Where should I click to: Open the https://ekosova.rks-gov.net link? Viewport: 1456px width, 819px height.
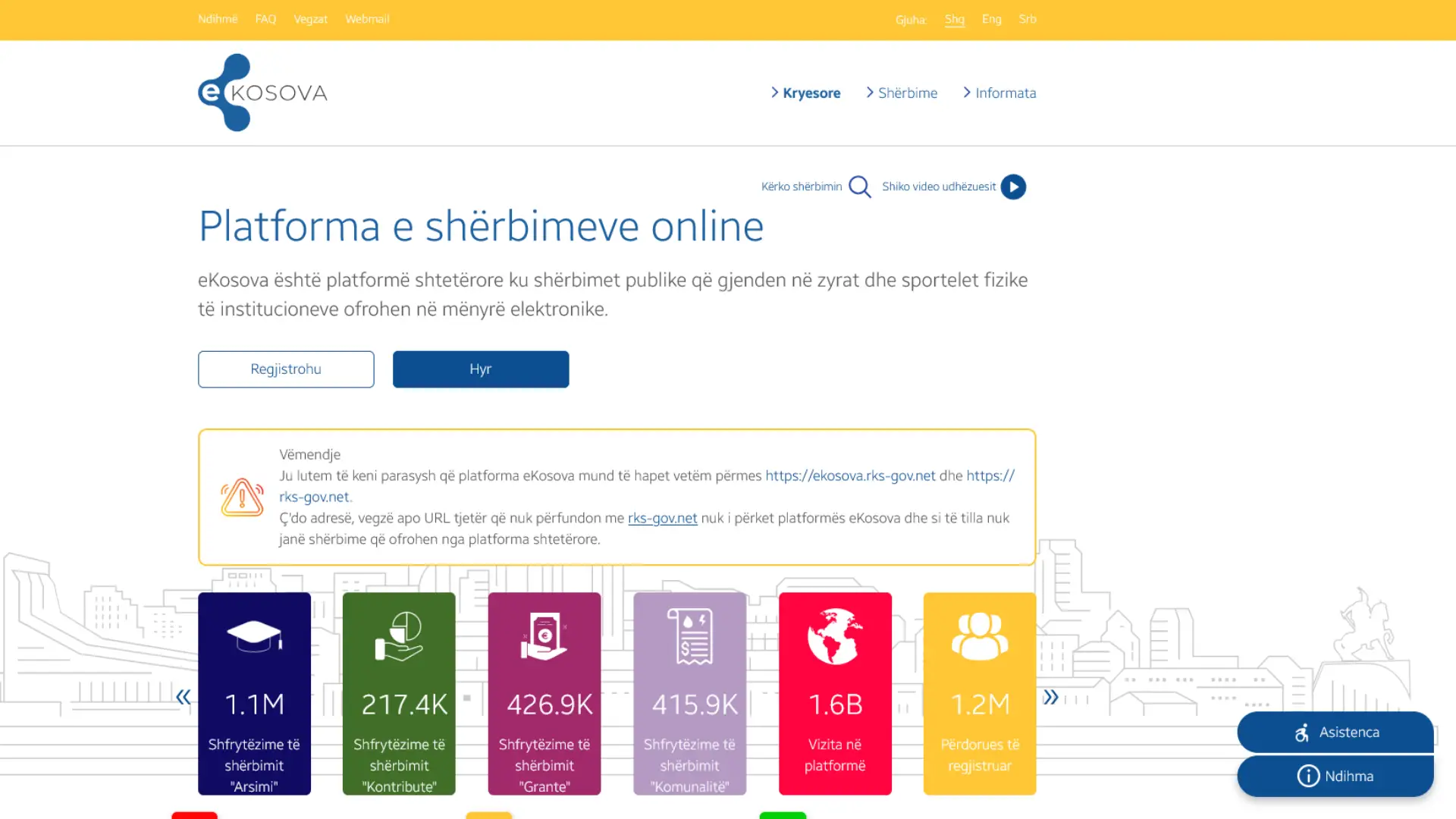850,475
